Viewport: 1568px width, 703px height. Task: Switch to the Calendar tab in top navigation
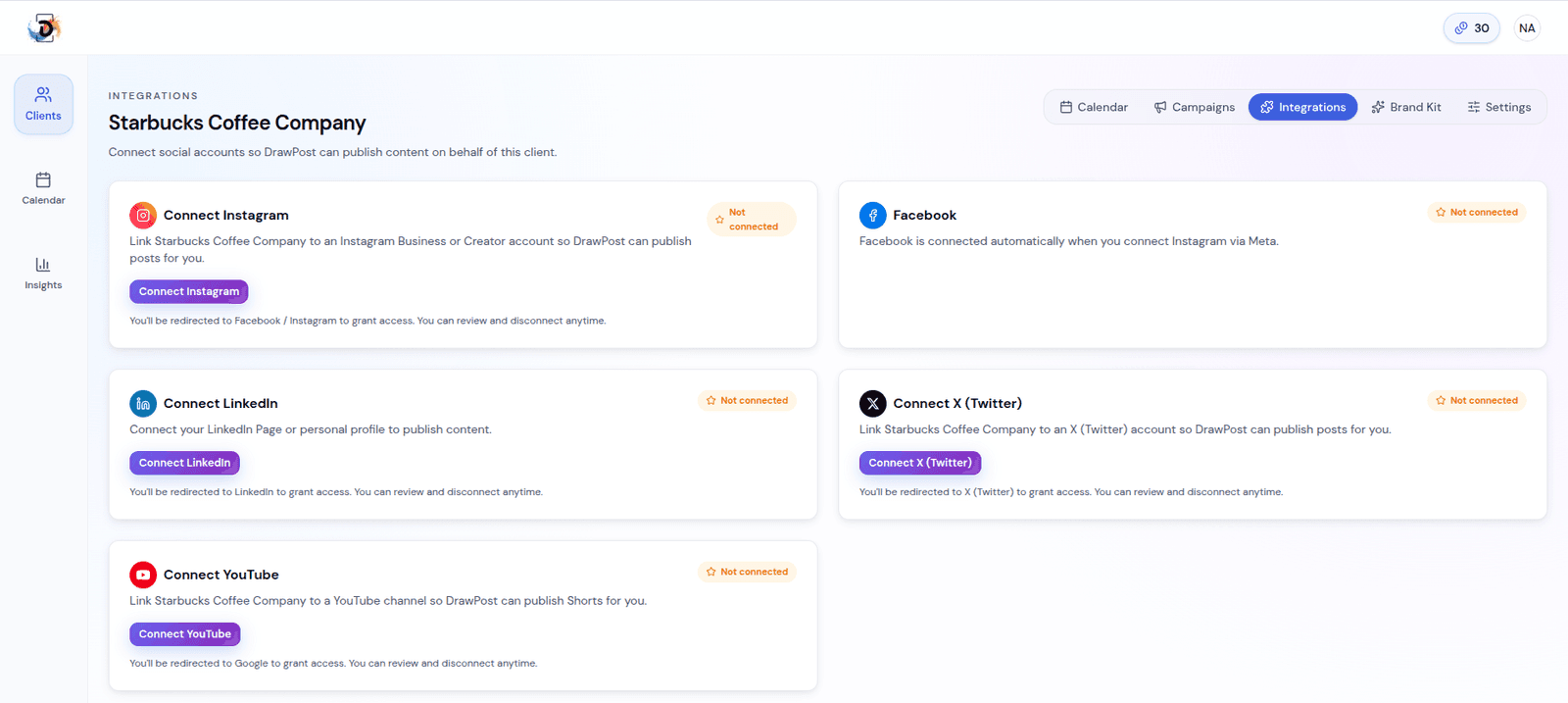[x=1094, y=107]
